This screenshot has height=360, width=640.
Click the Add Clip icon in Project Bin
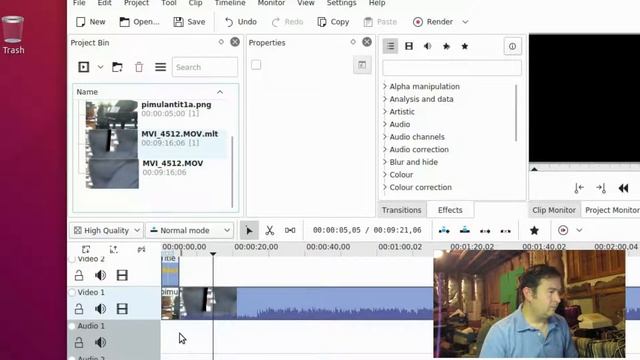(84, 67)
